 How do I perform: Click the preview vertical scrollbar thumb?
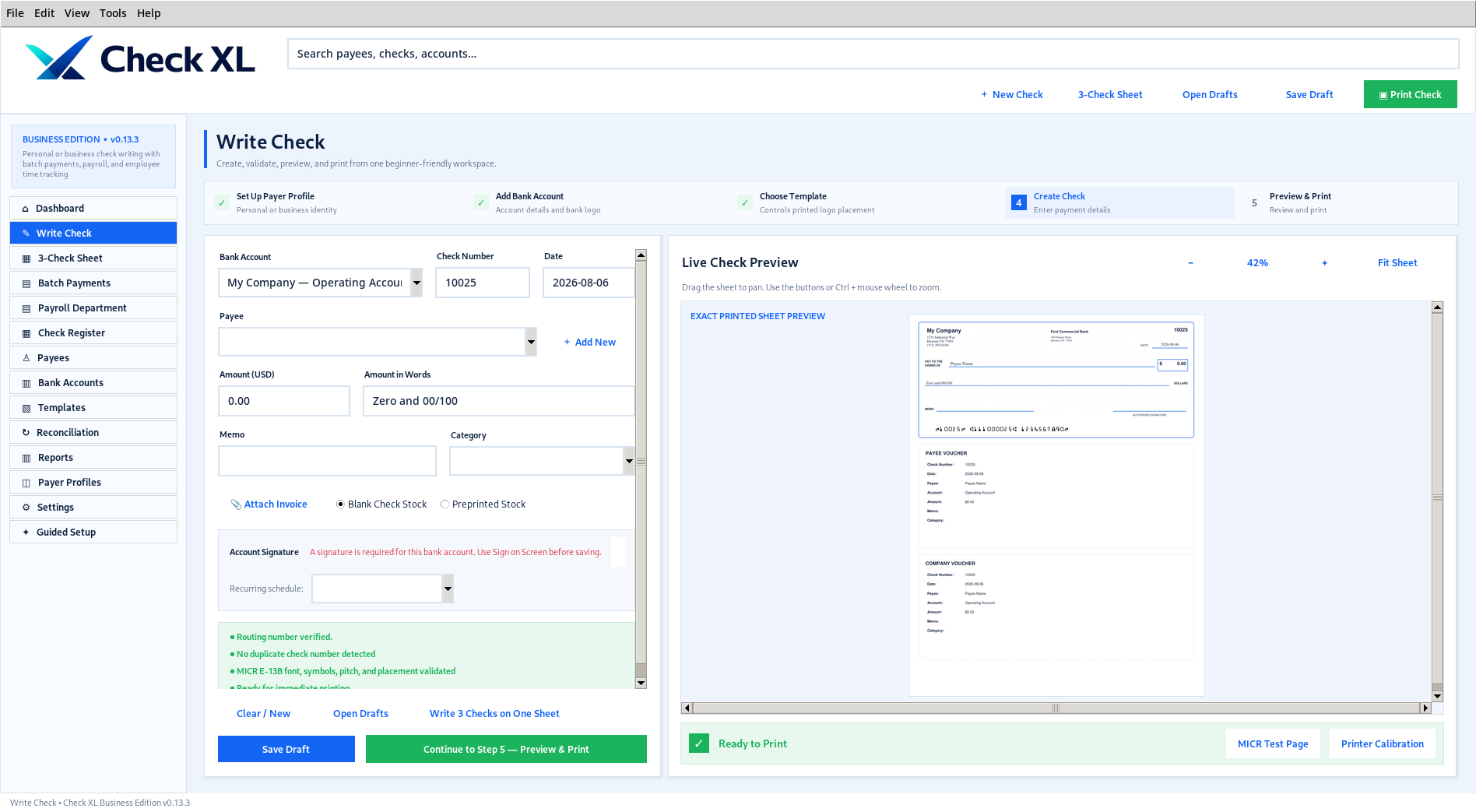[x=1438, y=498]
